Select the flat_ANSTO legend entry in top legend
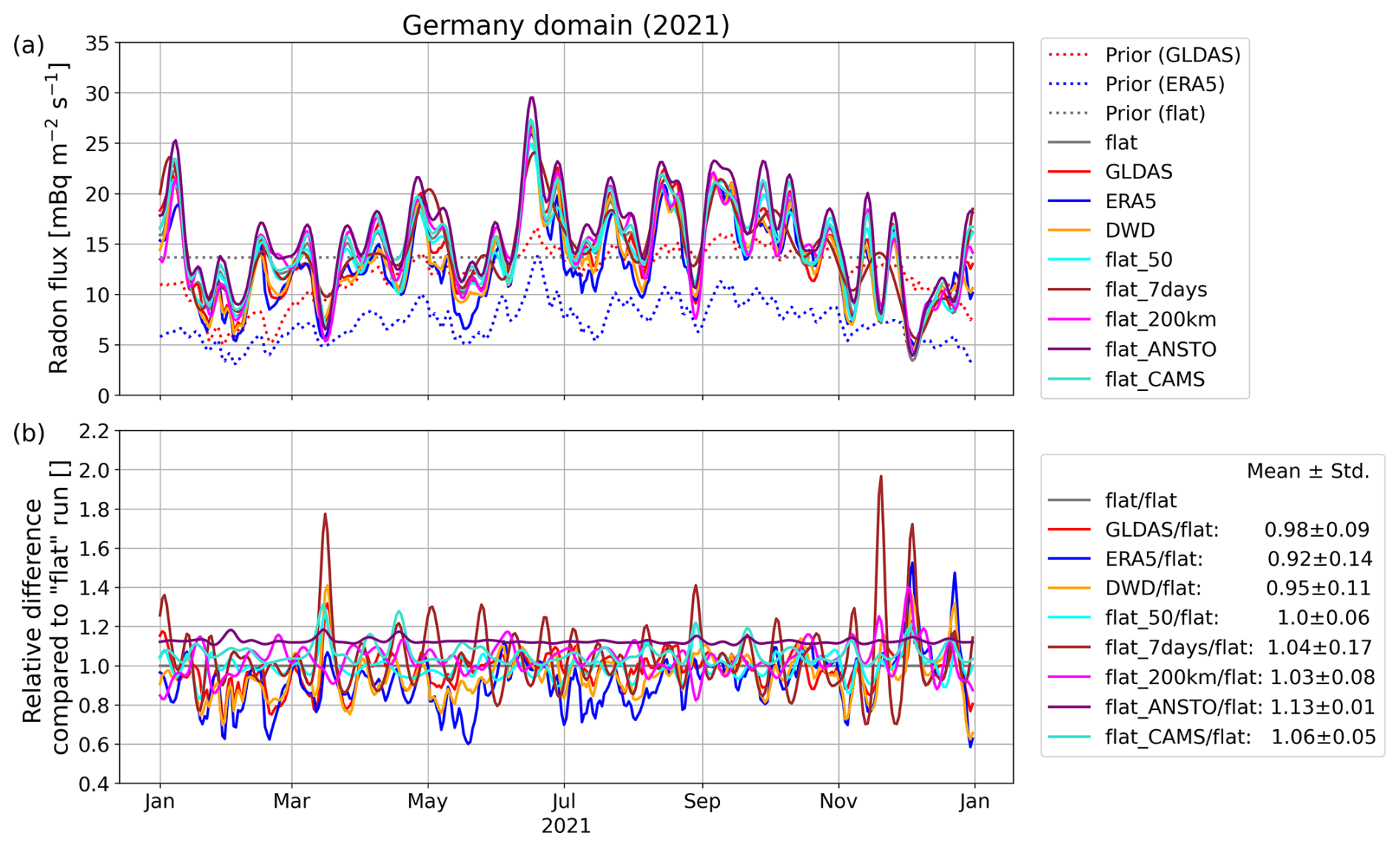The width and height of the screenshot is (1400, 847). coord(1160,349)
